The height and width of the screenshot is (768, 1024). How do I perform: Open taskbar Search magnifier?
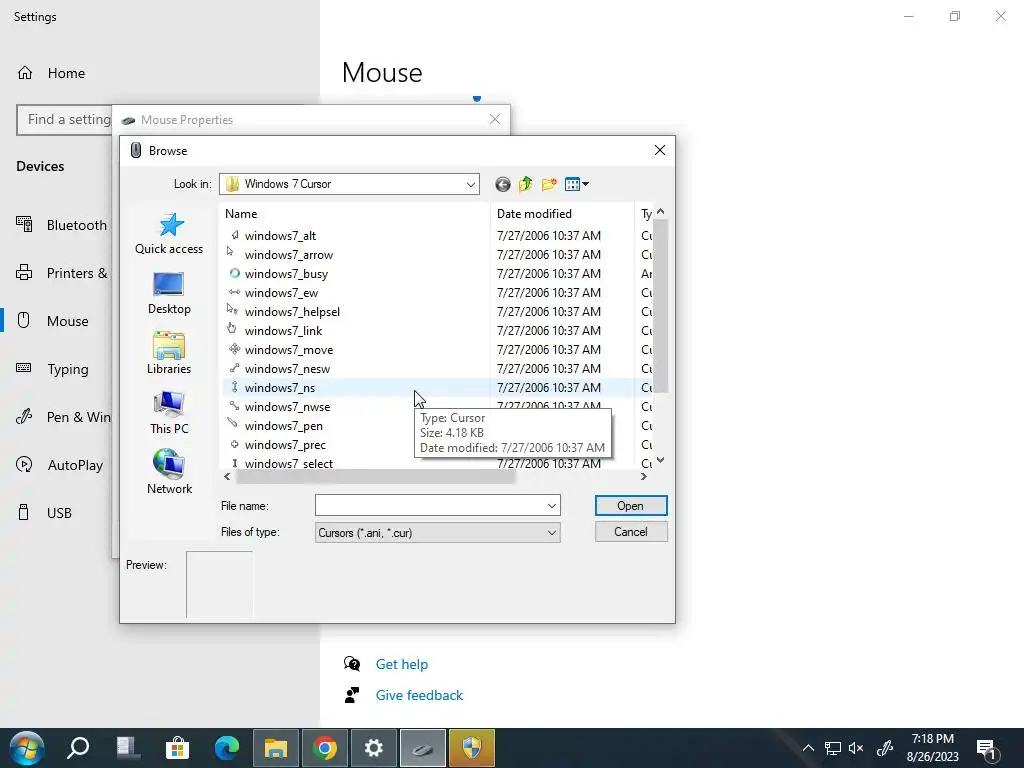(x=78, y=748)
